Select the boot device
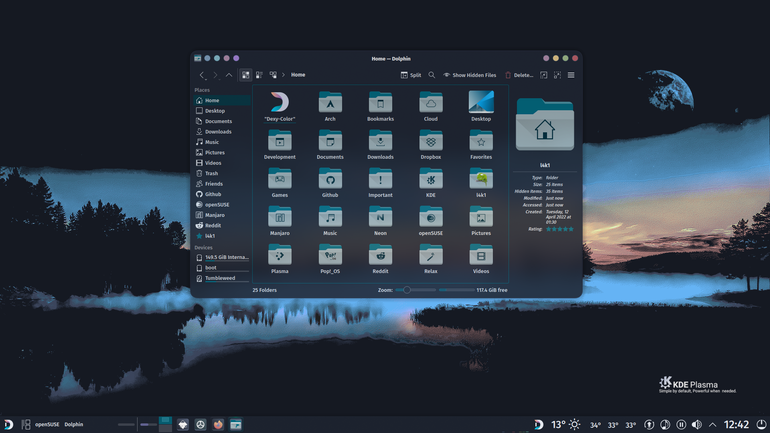 pyautogui.click(x=222, y=268)
